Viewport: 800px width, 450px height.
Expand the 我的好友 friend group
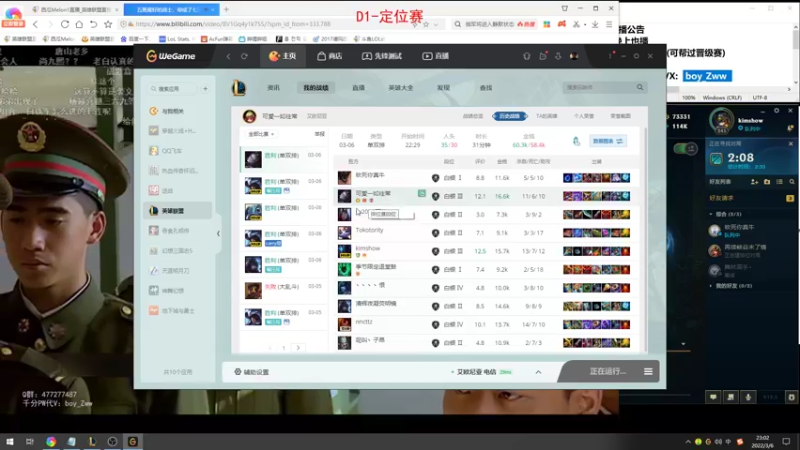(x=731, y=286)
